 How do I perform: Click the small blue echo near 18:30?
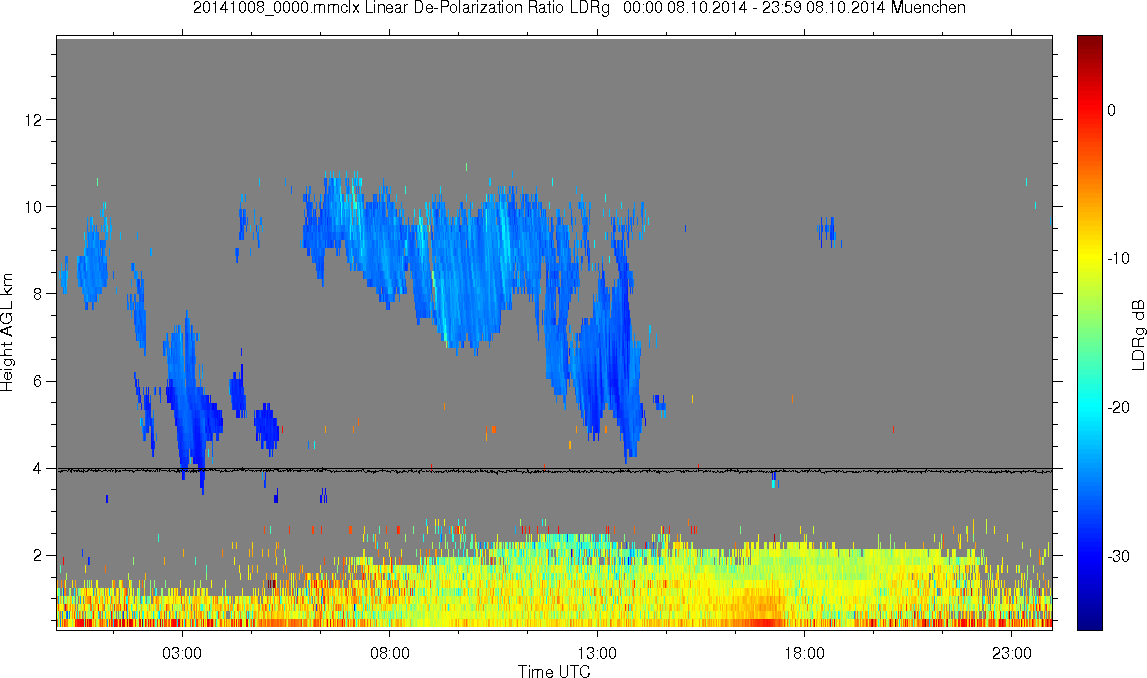coord(828,232)
